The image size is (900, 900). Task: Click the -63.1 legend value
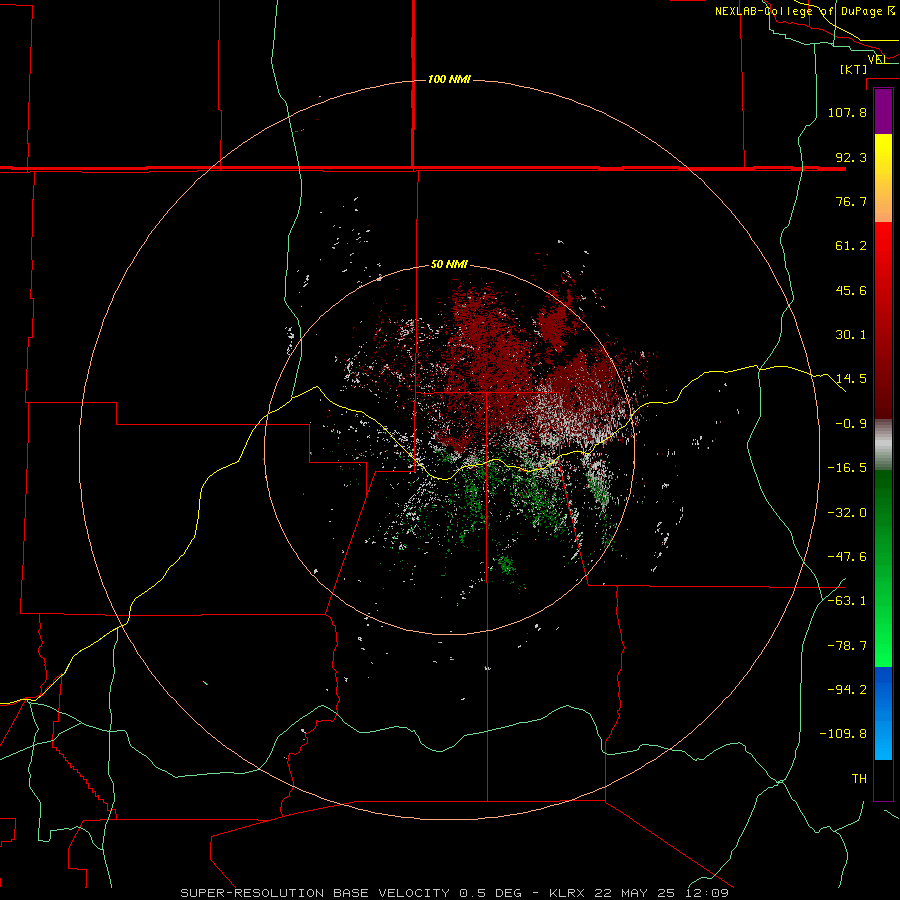coord(847,601)
